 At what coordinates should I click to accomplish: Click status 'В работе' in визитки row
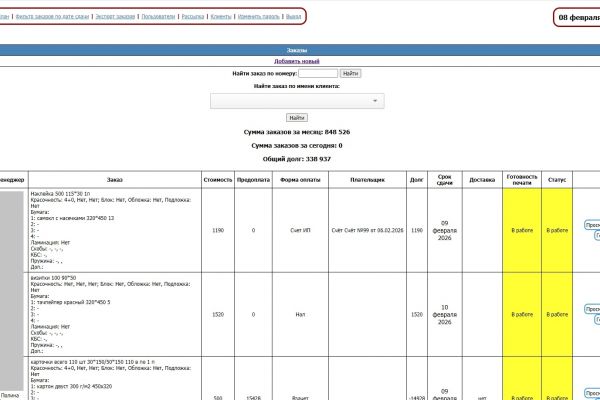click(557, 315)
